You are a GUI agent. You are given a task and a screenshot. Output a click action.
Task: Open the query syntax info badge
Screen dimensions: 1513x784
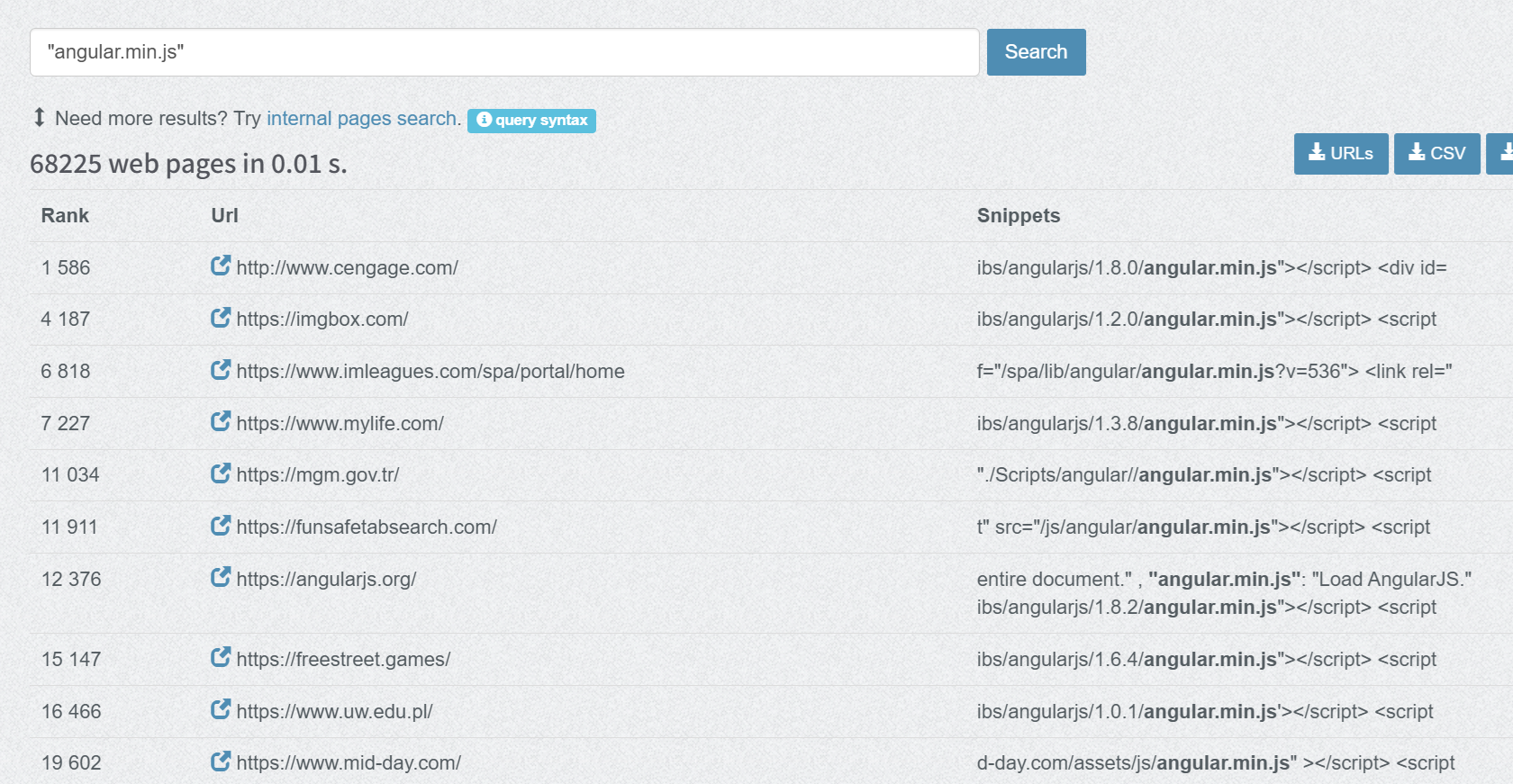click(531, 121)
